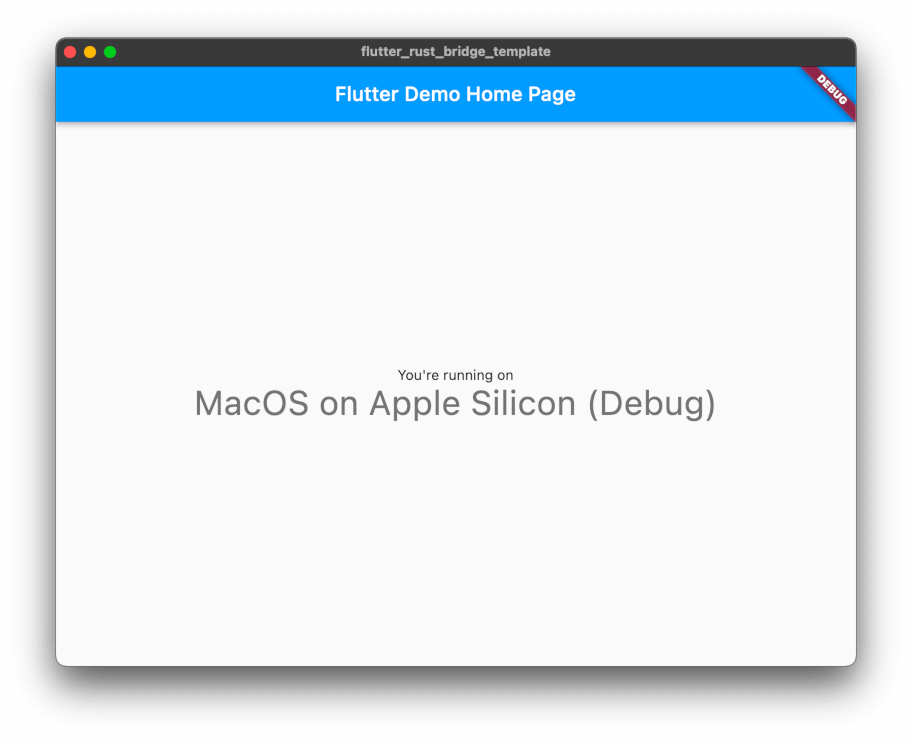Select the 'You're running on' text label
912x740 pixels.
coord(455,375)
